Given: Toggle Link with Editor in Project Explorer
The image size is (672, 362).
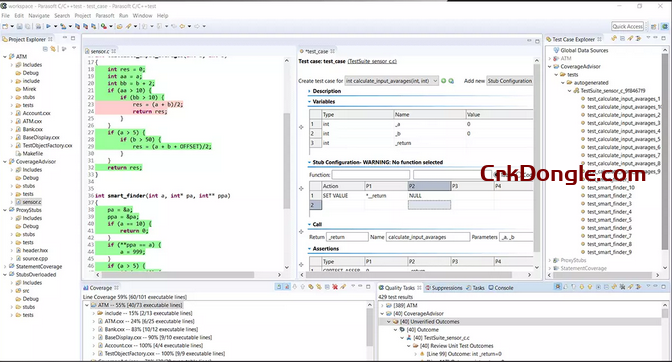Looking at the screenshot, I should (53, 49).
